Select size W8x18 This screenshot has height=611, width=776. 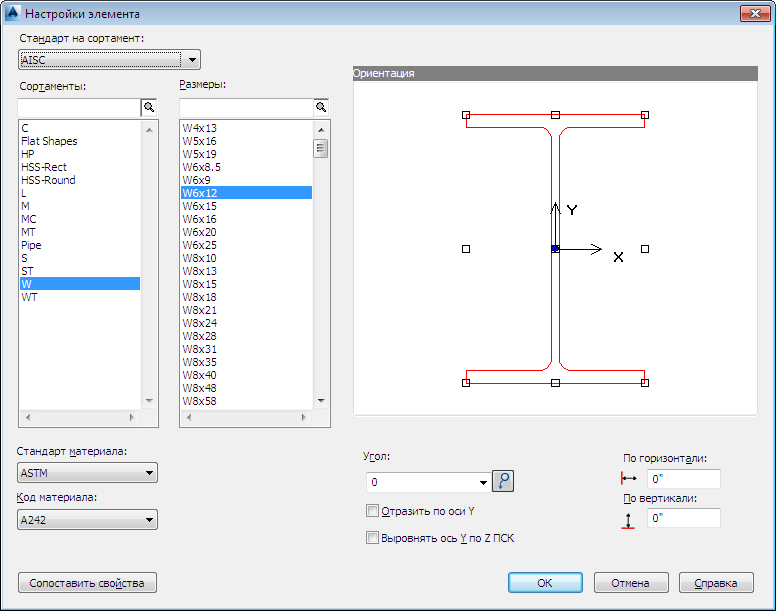(x=246, y=297)
